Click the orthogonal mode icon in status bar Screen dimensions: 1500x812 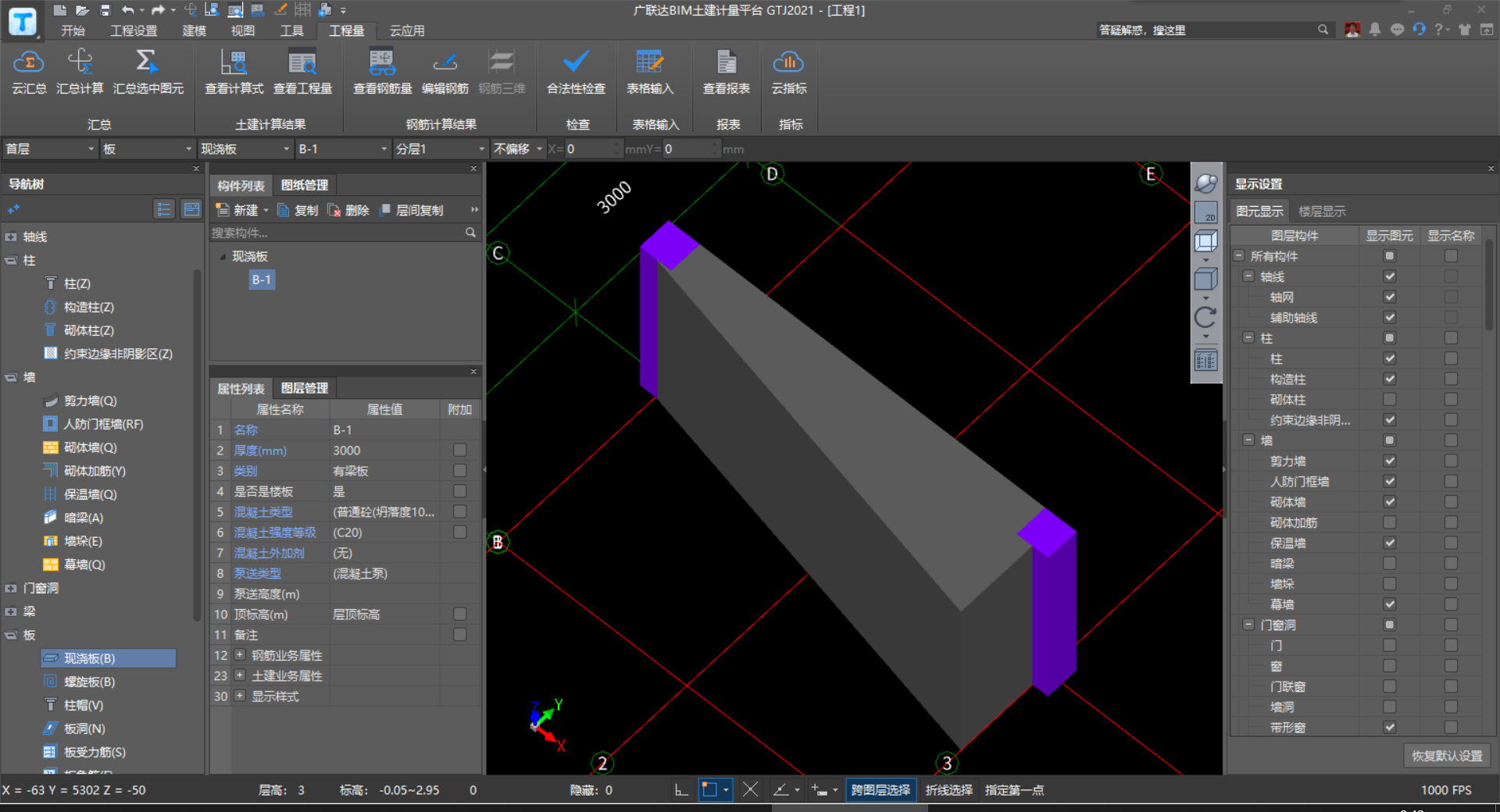click(x=681, y=790)
